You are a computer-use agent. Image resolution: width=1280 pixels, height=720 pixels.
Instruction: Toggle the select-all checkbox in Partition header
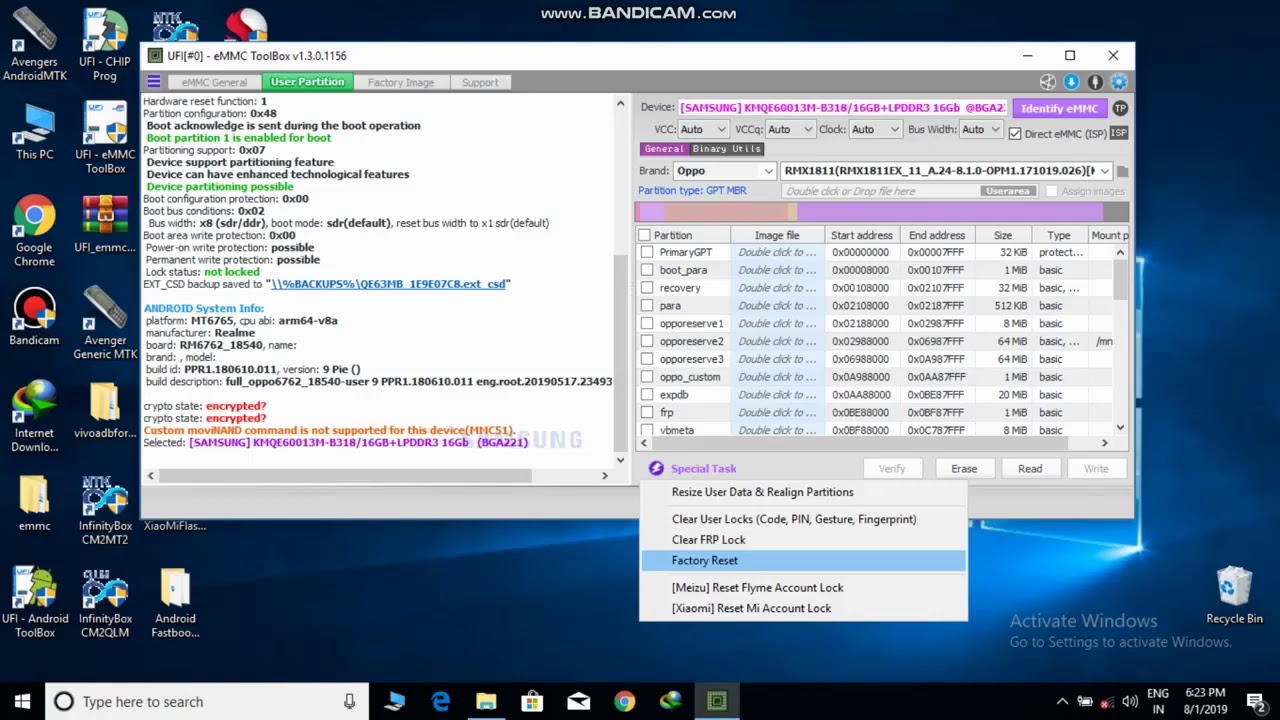645,235
